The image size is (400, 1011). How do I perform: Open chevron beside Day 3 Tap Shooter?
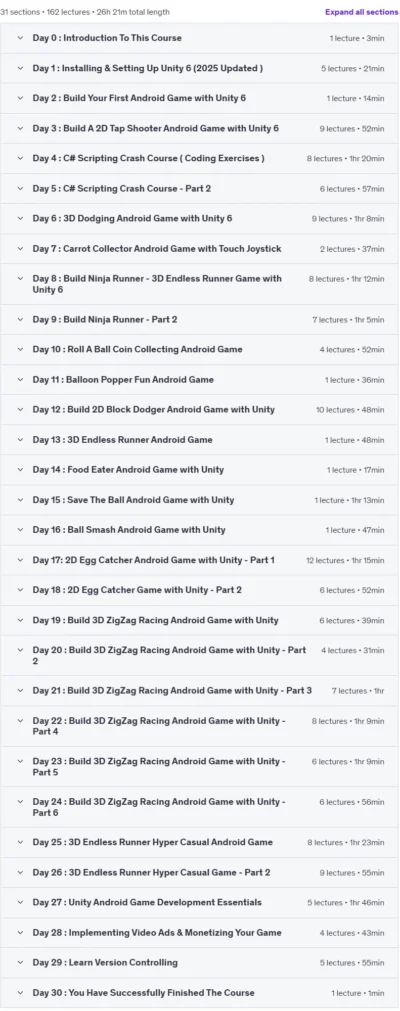point(20,128)
